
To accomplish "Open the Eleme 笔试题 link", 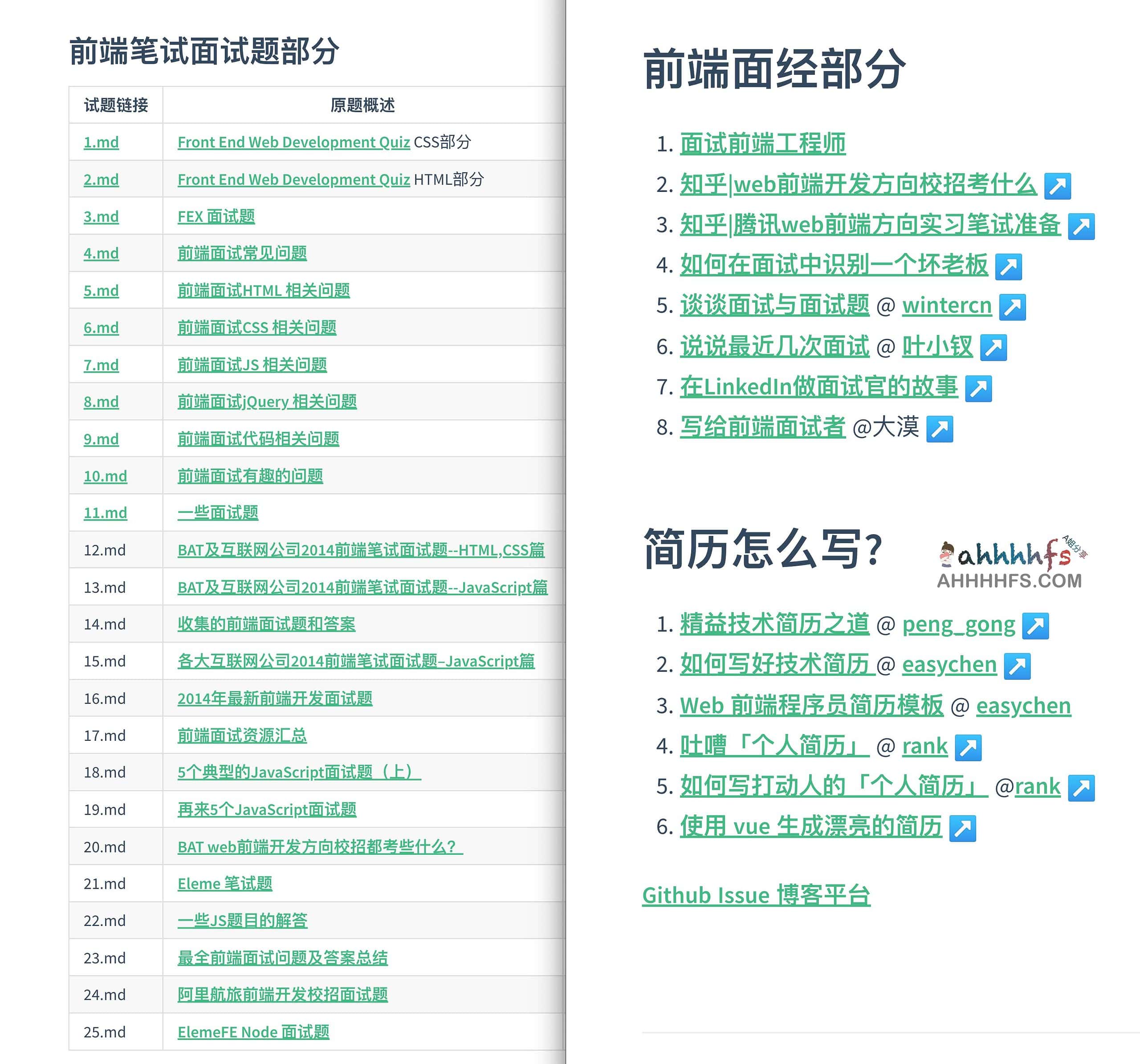I will pyautogui.click(x=226, y=883).
